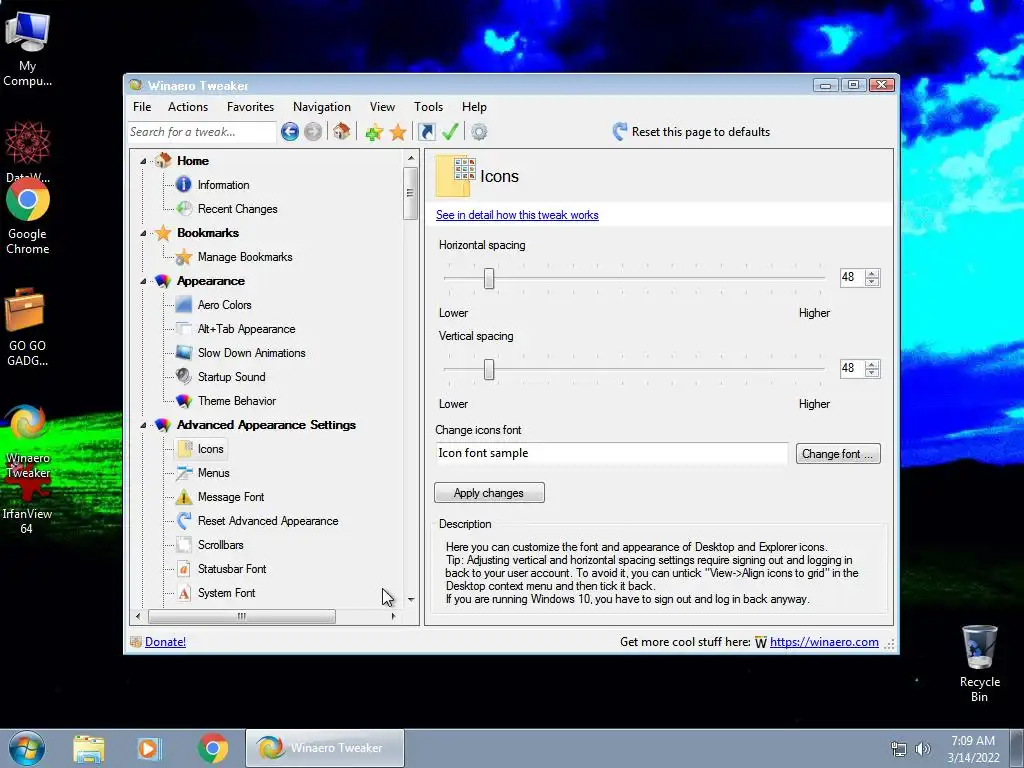Select Alt+Tab Appearance tweak
The image size is (1024, 768).
[x=246, y=329]
